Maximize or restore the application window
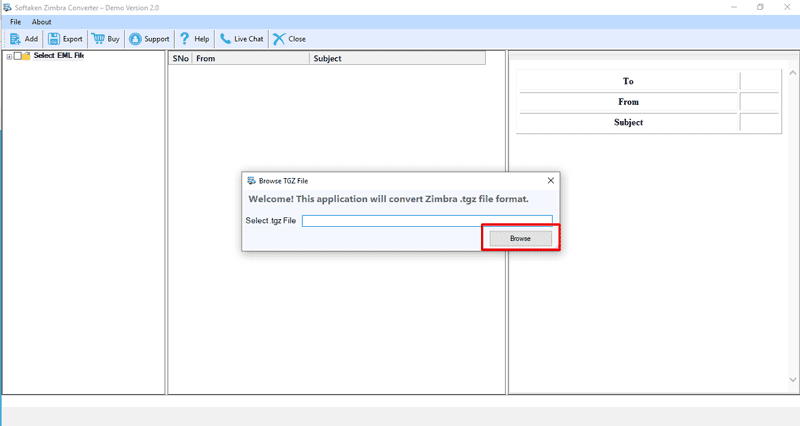 (x=760, y=7)
